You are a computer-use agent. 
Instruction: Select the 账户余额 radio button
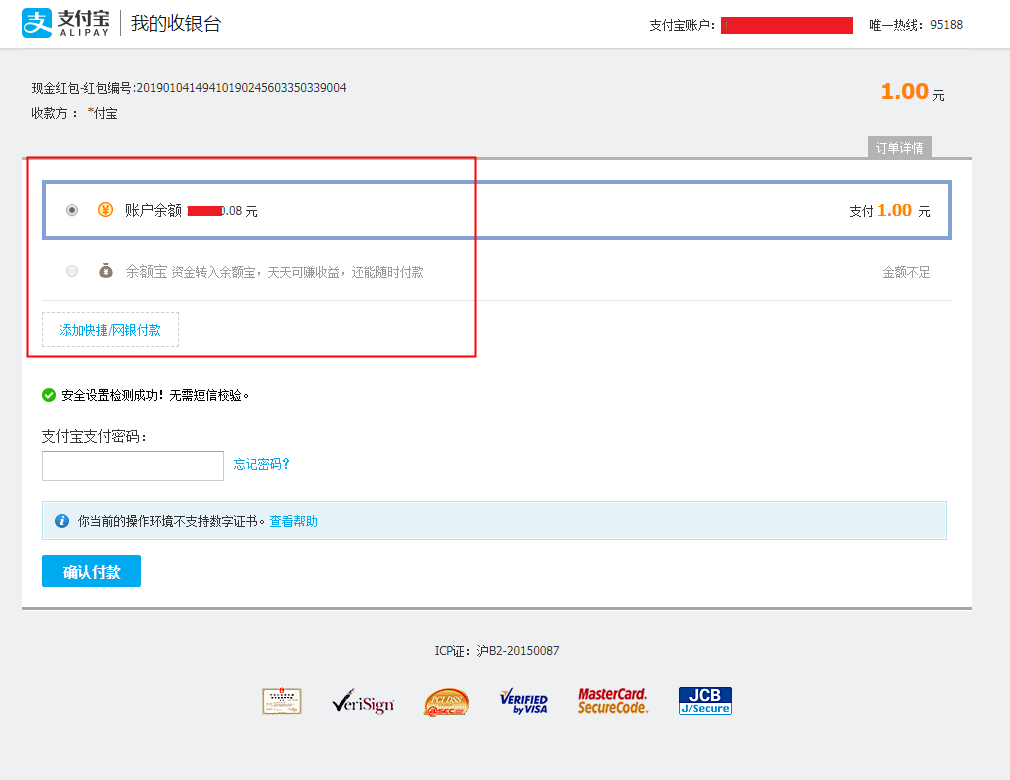(72, 210)
